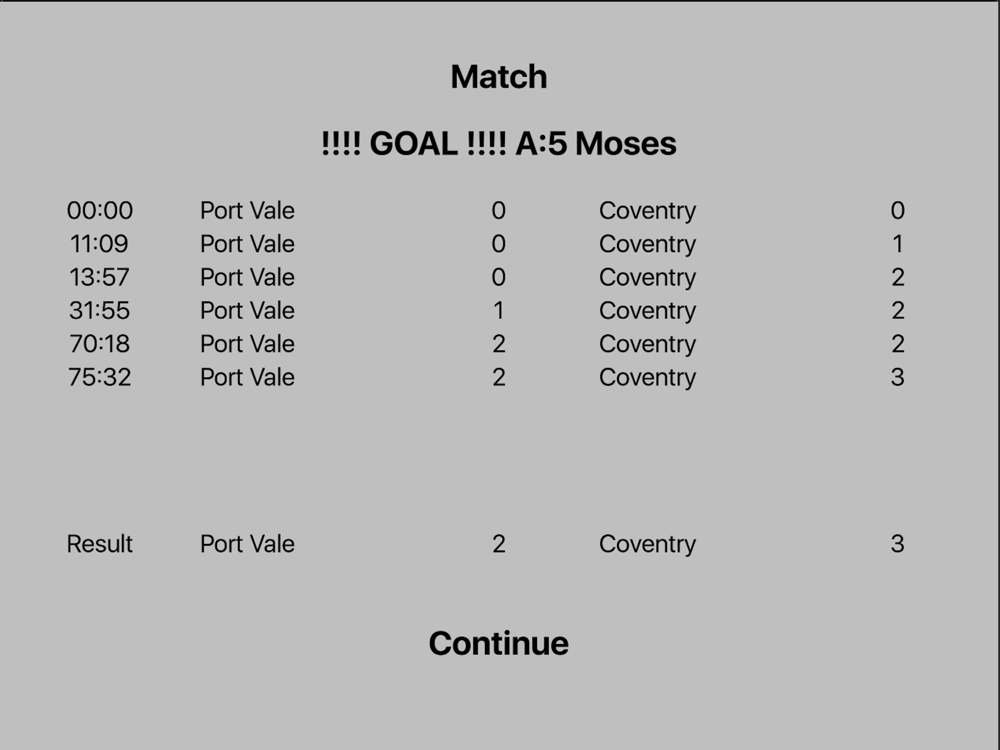Select Coventry's final score of 3 in Result row
The image size is (1000, 750).
(x=897, y=544)
